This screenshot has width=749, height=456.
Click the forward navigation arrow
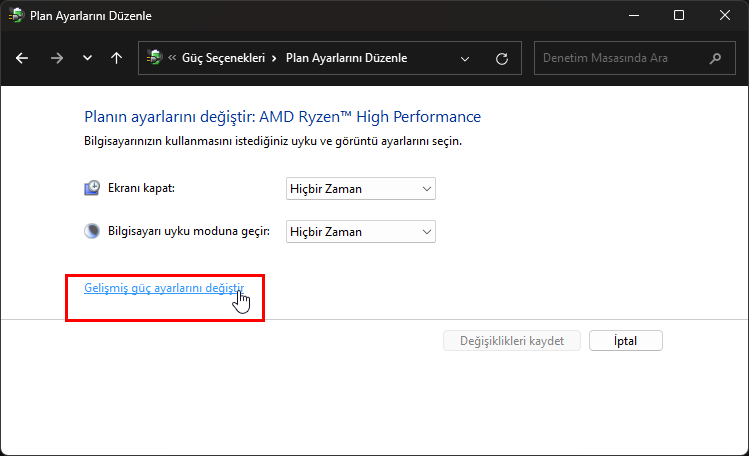coord(56,58)
